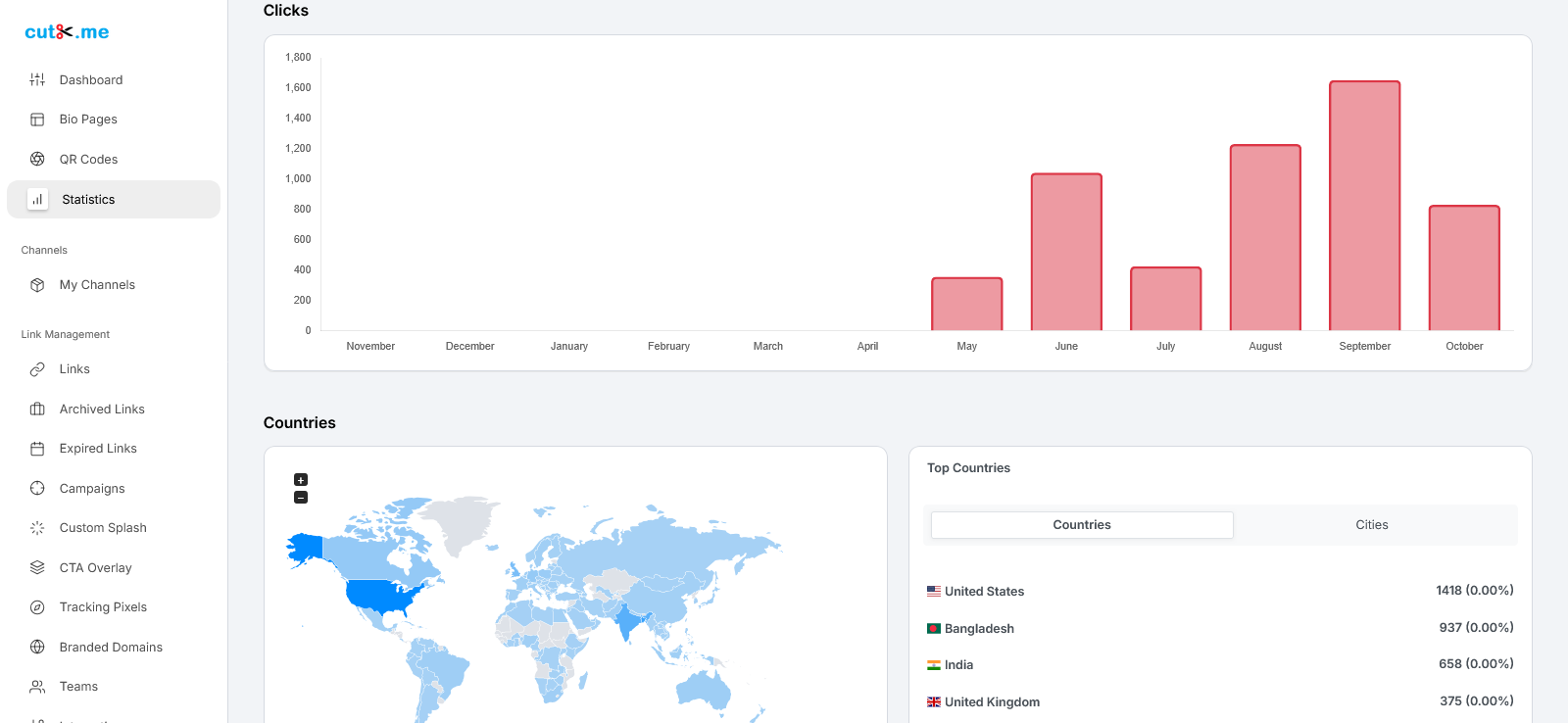Click the India flag icon
This screenshot has height=723, width=1568.
[x=934, y=665]
